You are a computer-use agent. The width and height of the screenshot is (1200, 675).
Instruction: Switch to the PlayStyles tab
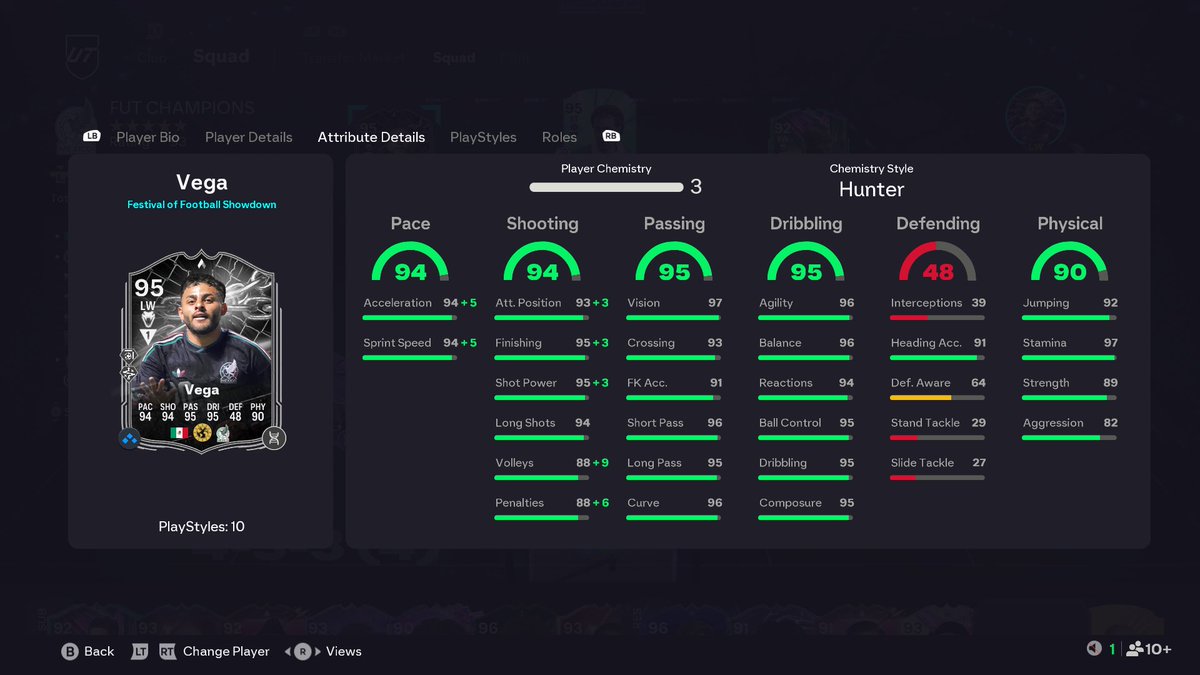[483, 137]
